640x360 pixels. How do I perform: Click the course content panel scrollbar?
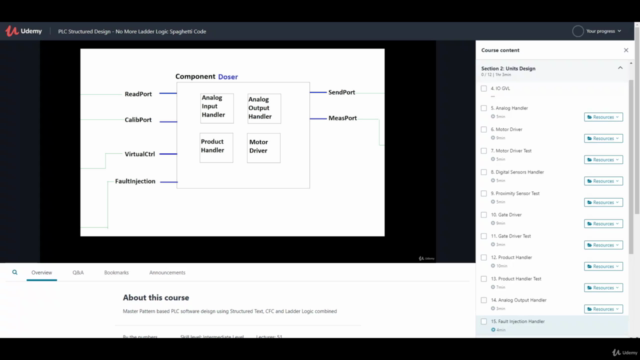click(x=631, y=167)
